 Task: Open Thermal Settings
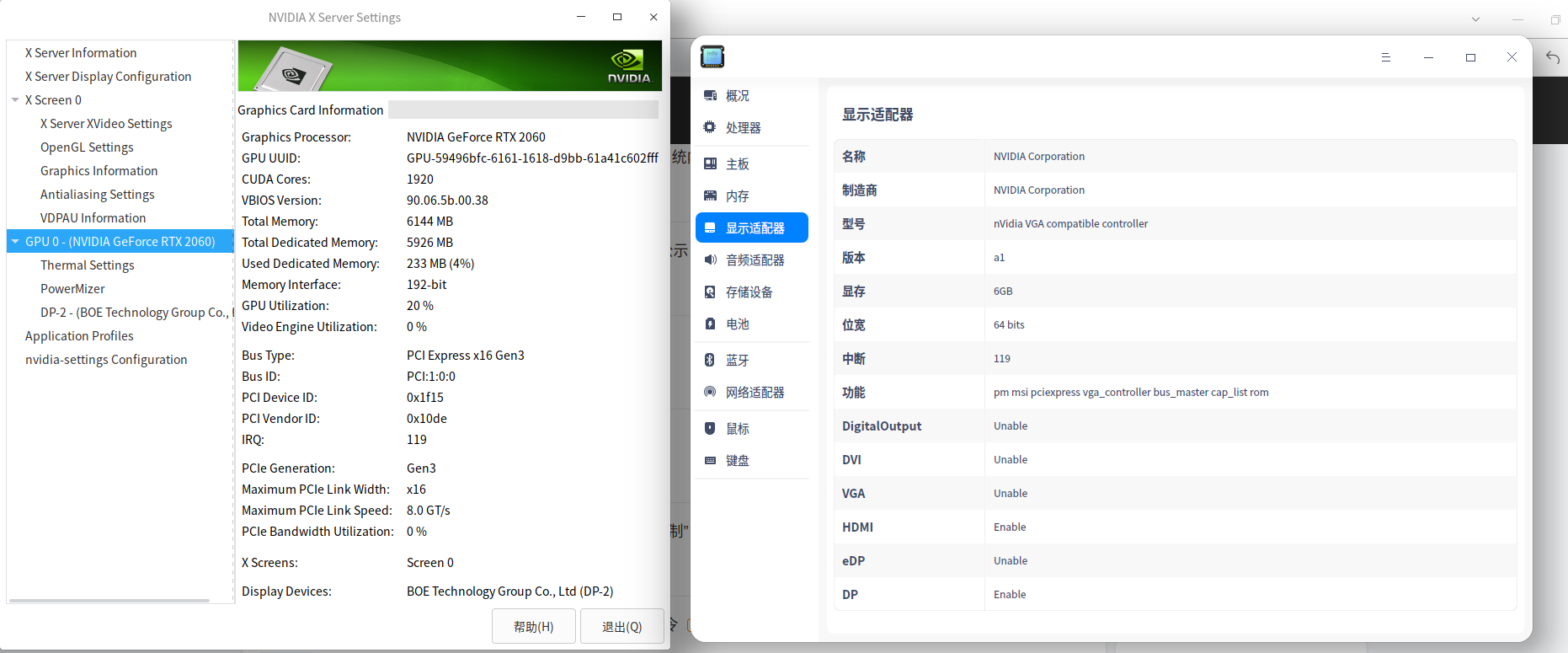[88, 265]
